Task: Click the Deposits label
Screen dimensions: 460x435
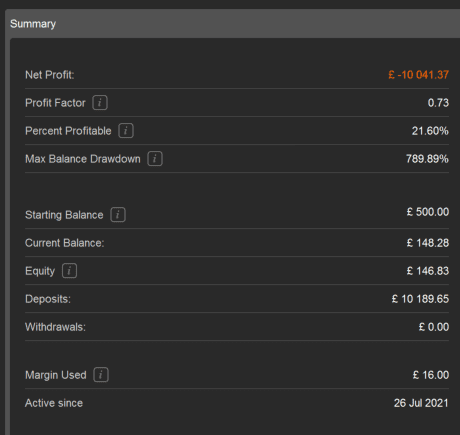Action: point(48,299)
